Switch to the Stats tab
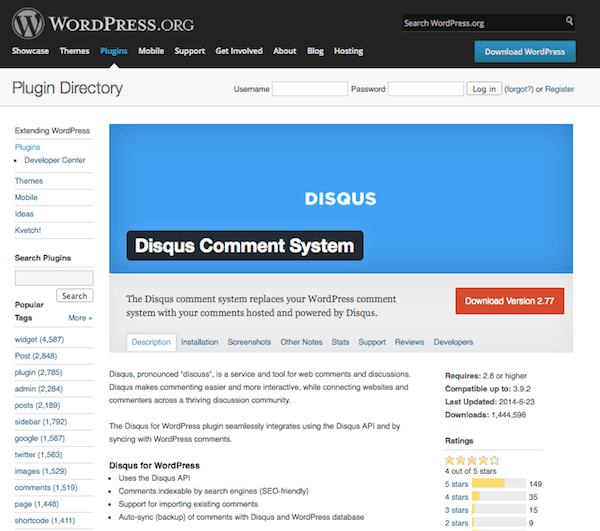This screenshot has width=600, height=531. (x=340, y=342)
